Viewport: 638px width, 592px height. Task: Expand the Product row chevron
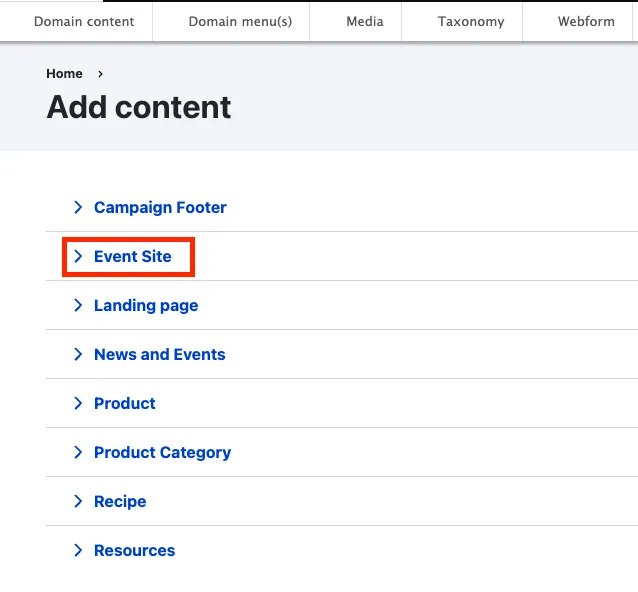[78, 403]
